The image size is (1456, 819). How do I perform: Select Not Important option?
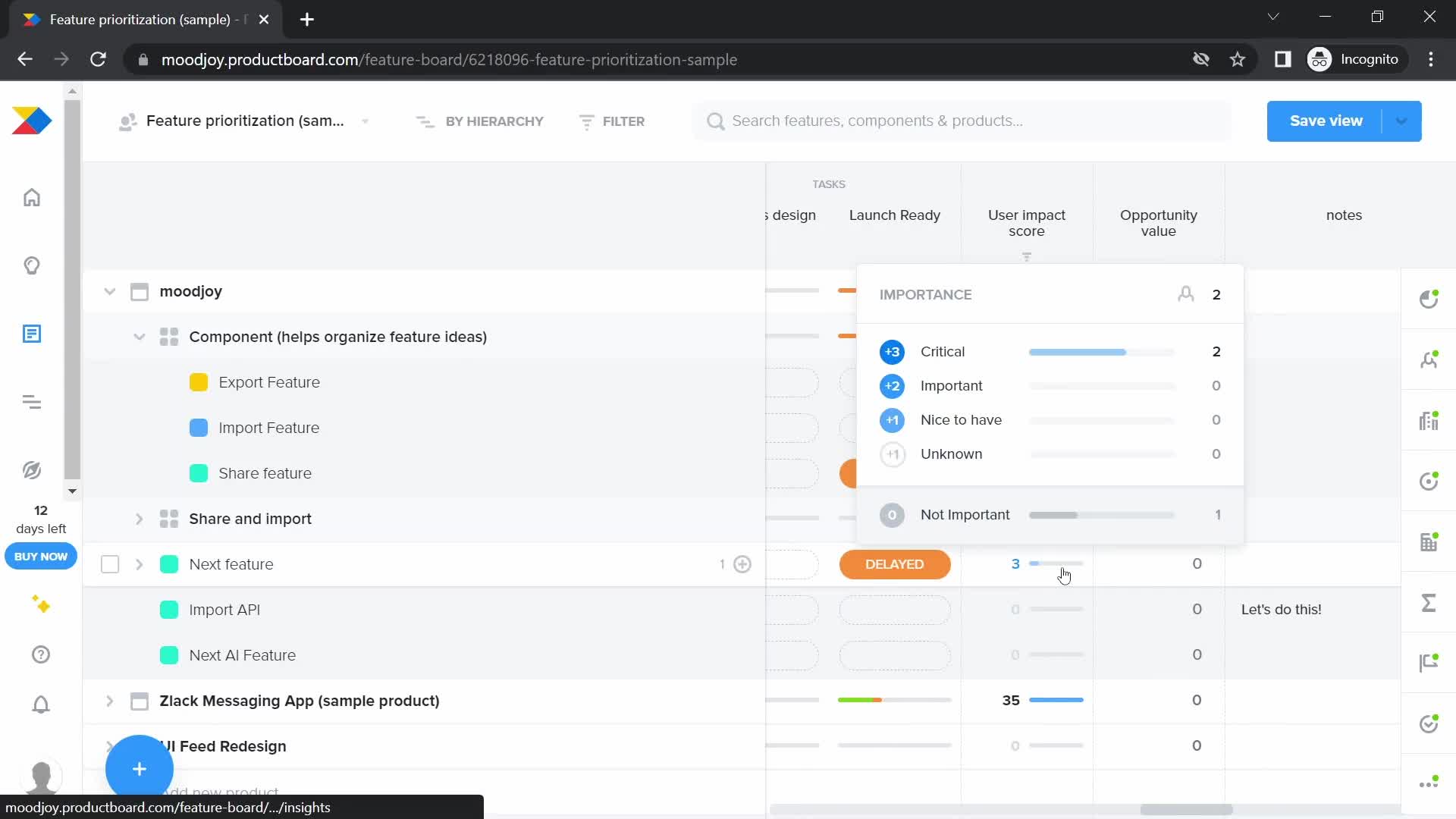tap(1050, 515)
